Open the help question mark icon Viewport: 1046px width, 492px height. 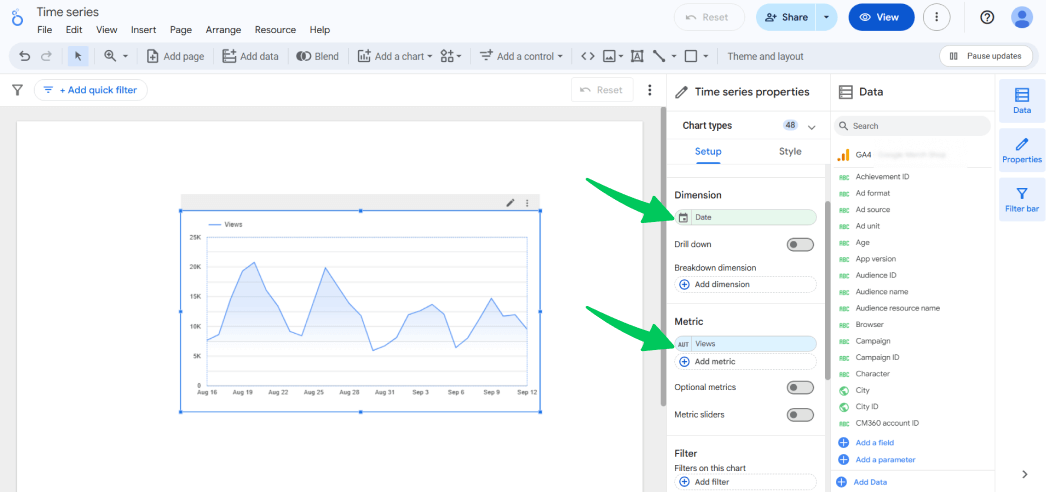(x=987, y=17)
